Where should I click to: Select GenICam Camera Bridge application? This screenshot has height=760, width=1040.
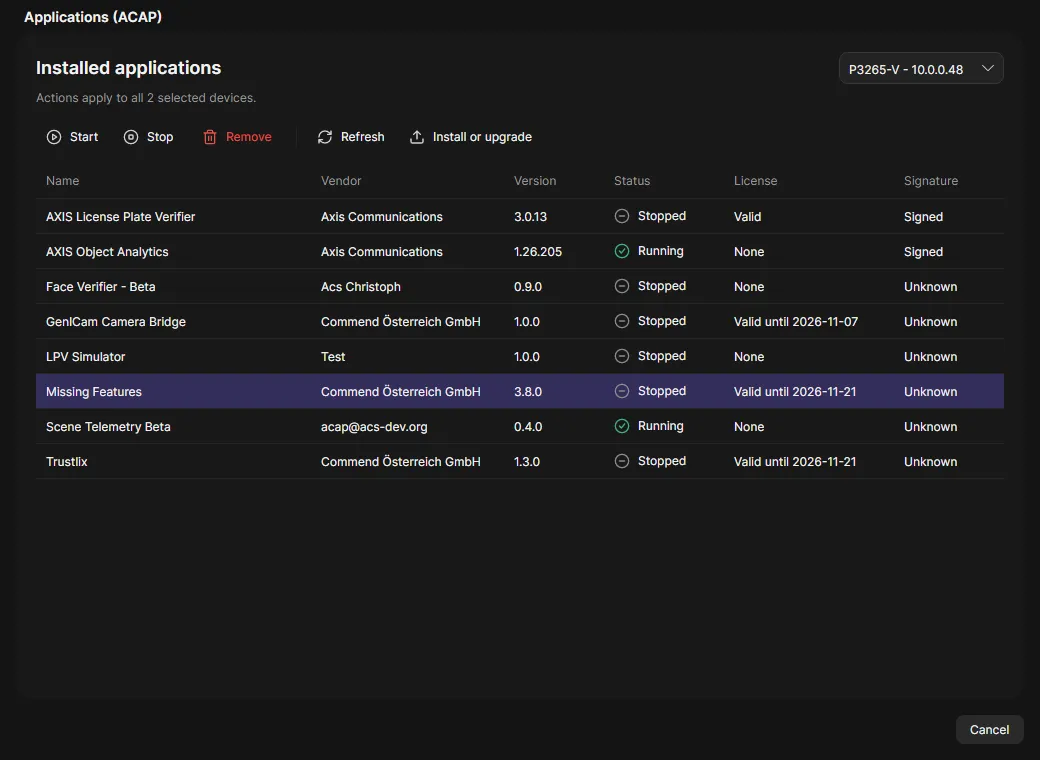tap(519, 322)
